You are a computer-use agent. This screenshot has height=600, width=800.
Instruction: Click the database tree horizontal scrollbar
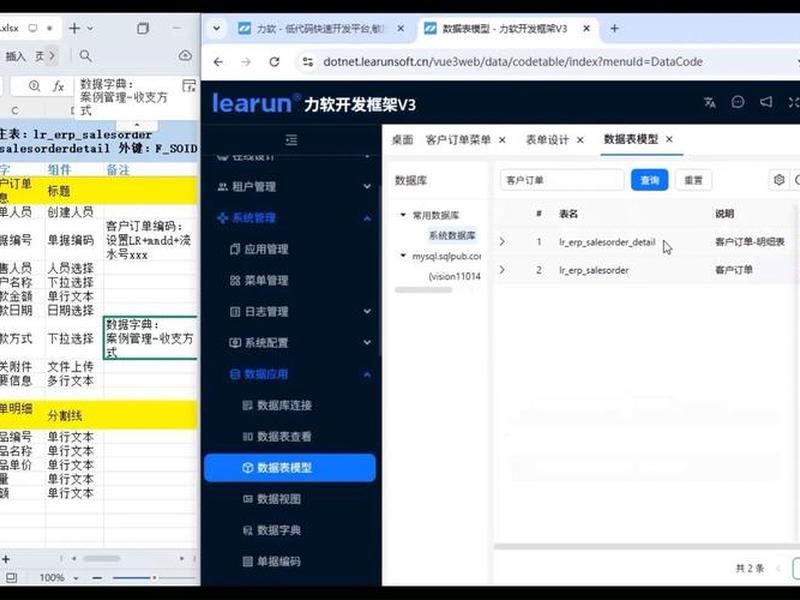[423, 290]
